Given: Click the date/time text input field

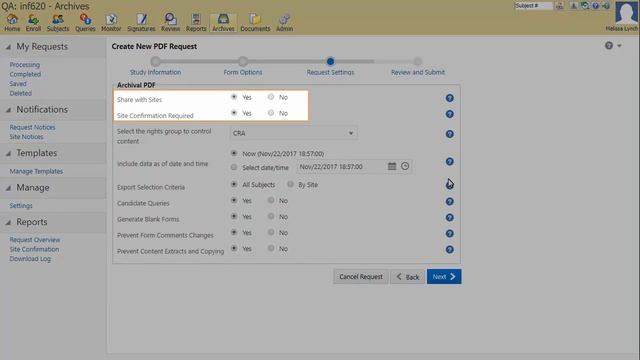Looking at the screenshot, I should click(x=341, y=167).
